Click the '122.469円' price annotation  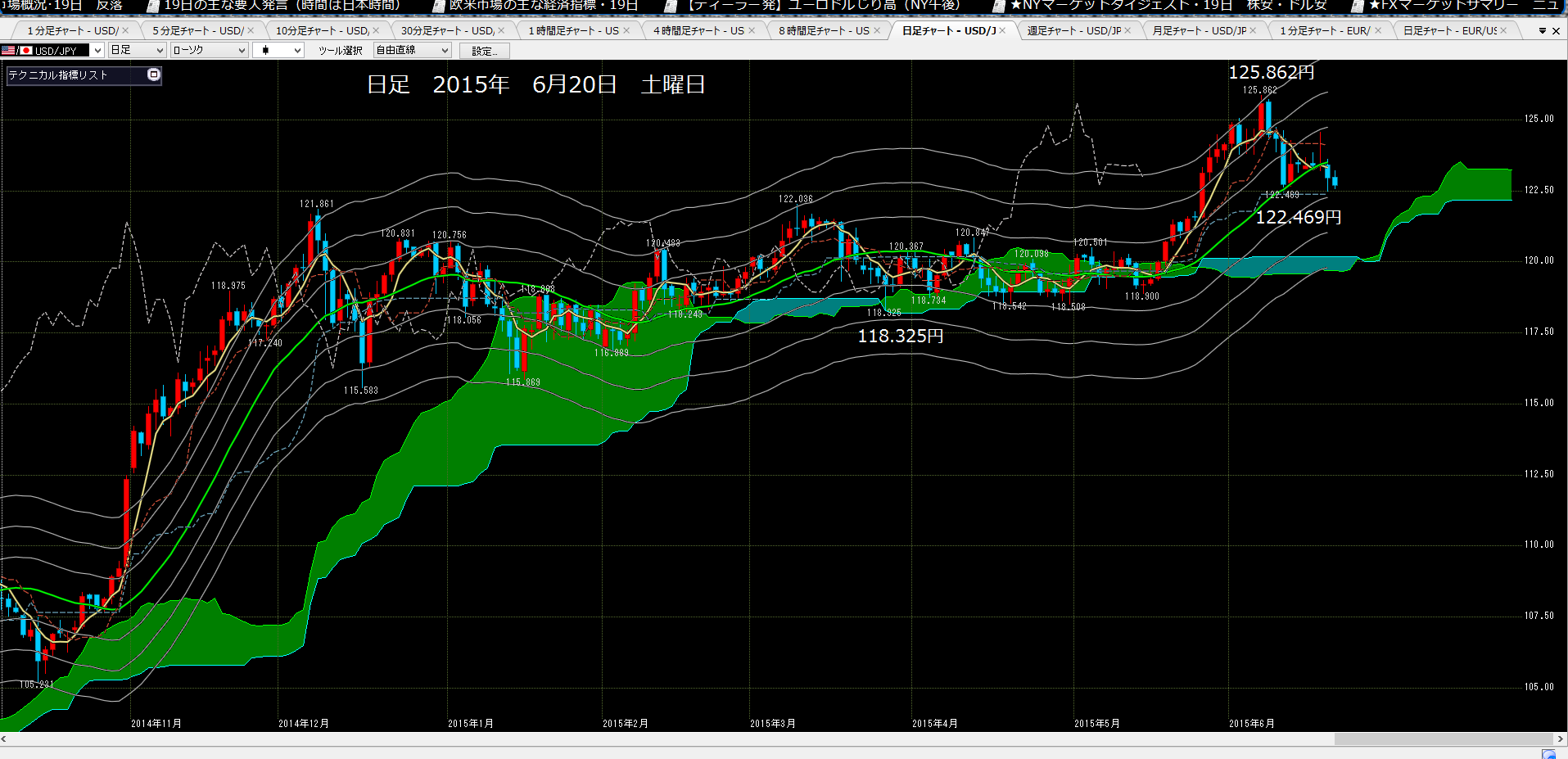pyautogui.click(x=1299, y=217)
